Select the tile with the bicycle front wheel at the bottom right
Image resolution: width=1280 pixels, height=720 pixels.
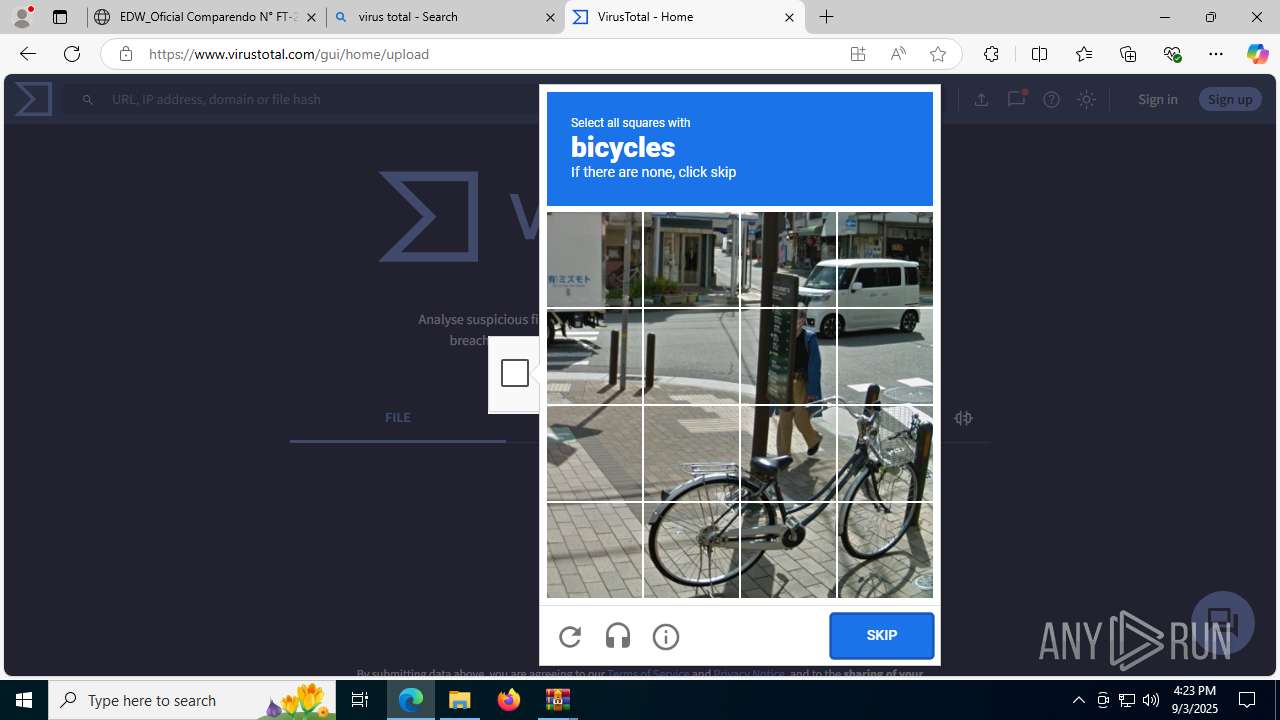pos(885,550)
